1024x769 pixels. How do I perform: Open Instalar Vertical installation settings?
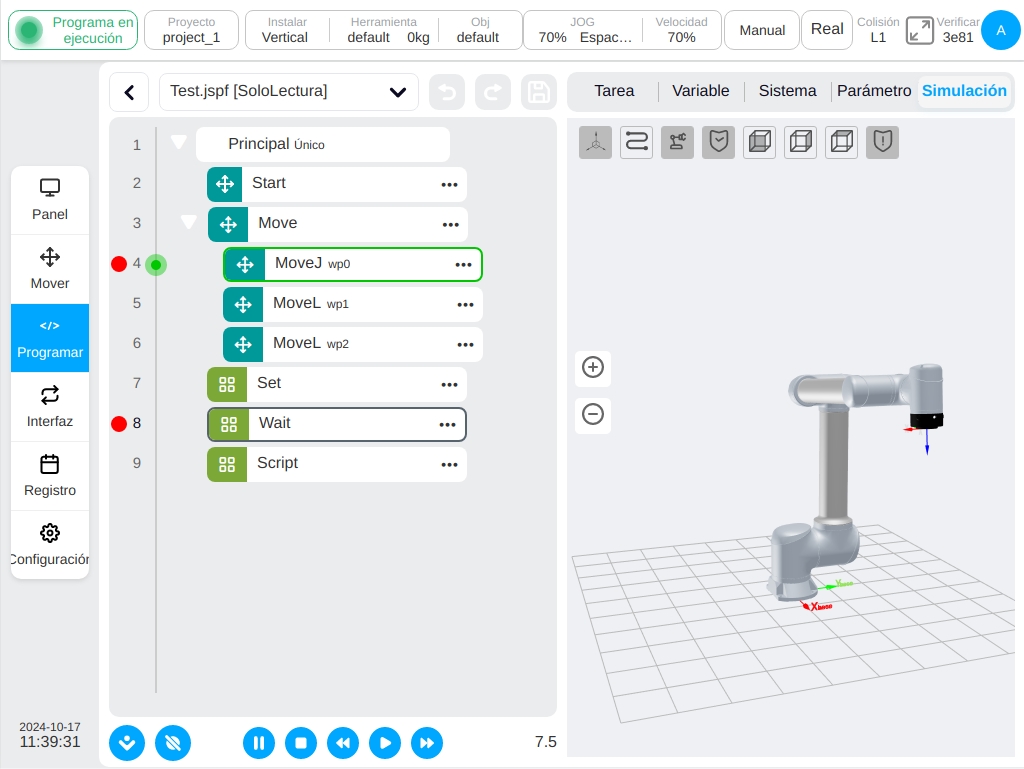(x=287, y=30)
